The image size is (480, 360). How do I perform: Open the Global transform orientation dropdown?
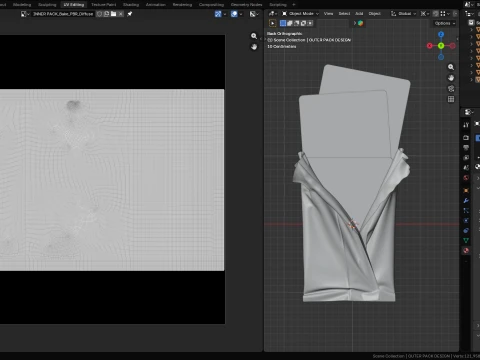(404, 14)
